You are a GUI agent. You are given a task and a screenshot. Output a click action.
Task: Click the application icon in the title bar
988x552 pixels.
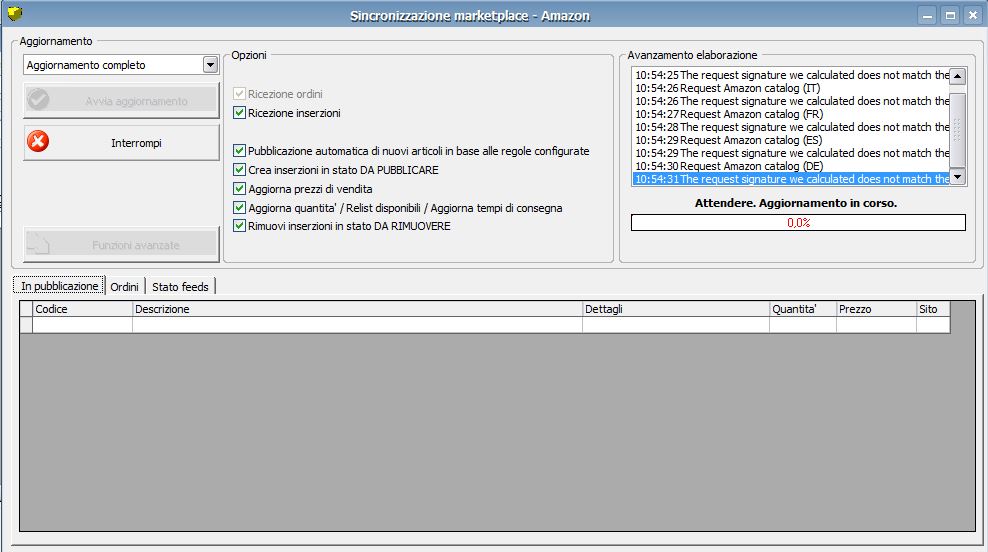pyautogui.click(x=15, y=13)
